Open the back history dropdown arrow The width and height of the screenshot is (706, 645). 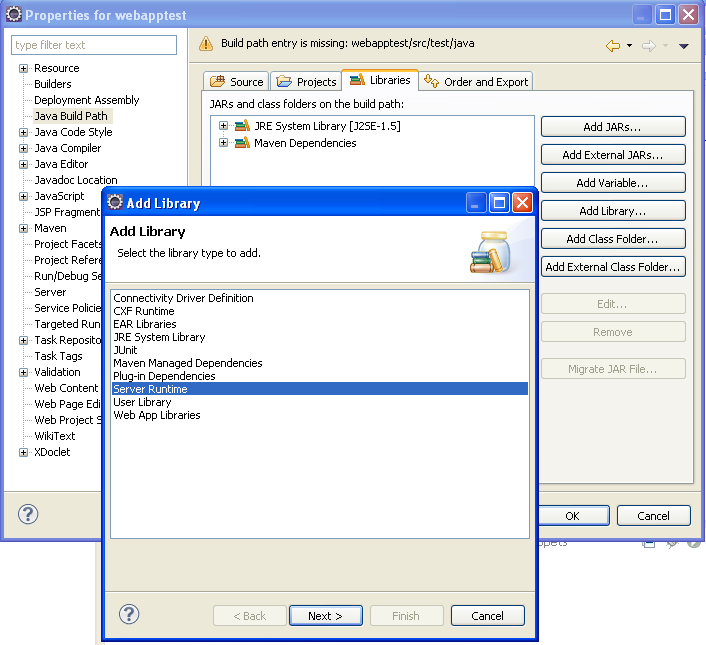tap(629, 45)
